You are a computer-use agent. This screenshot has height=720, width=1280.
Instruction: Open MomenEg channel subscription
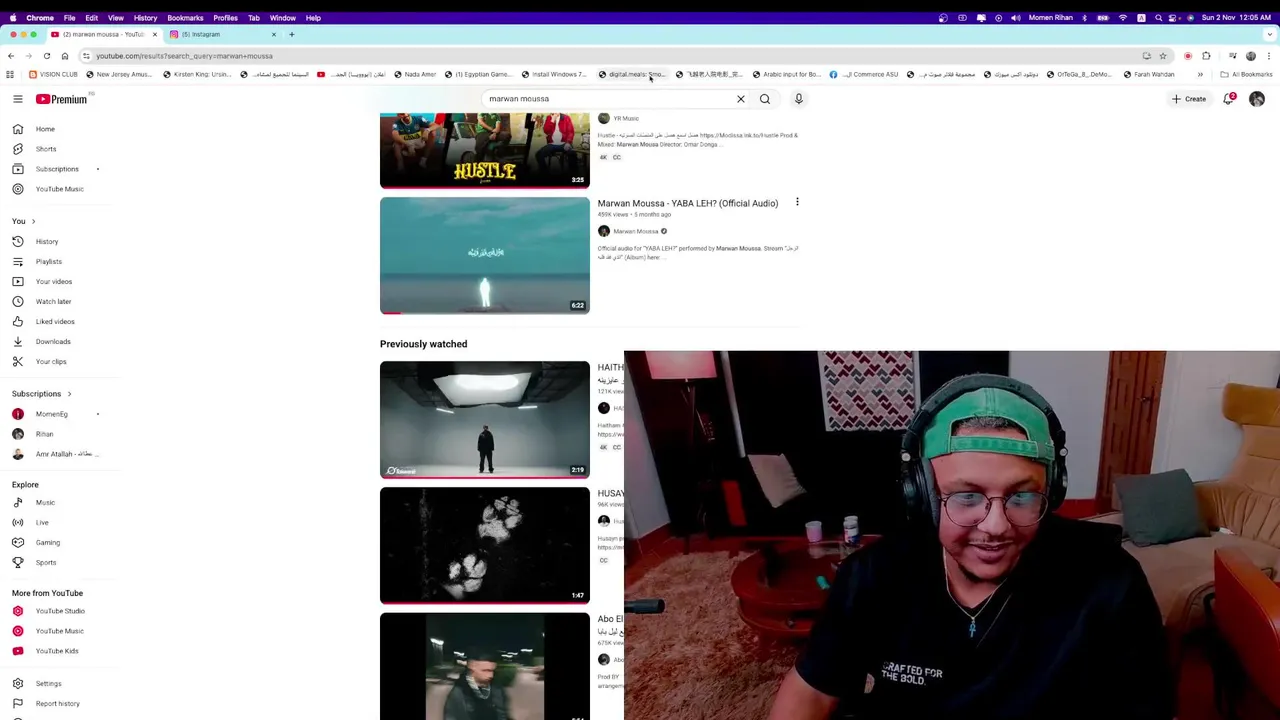click(x=51, y=414)
